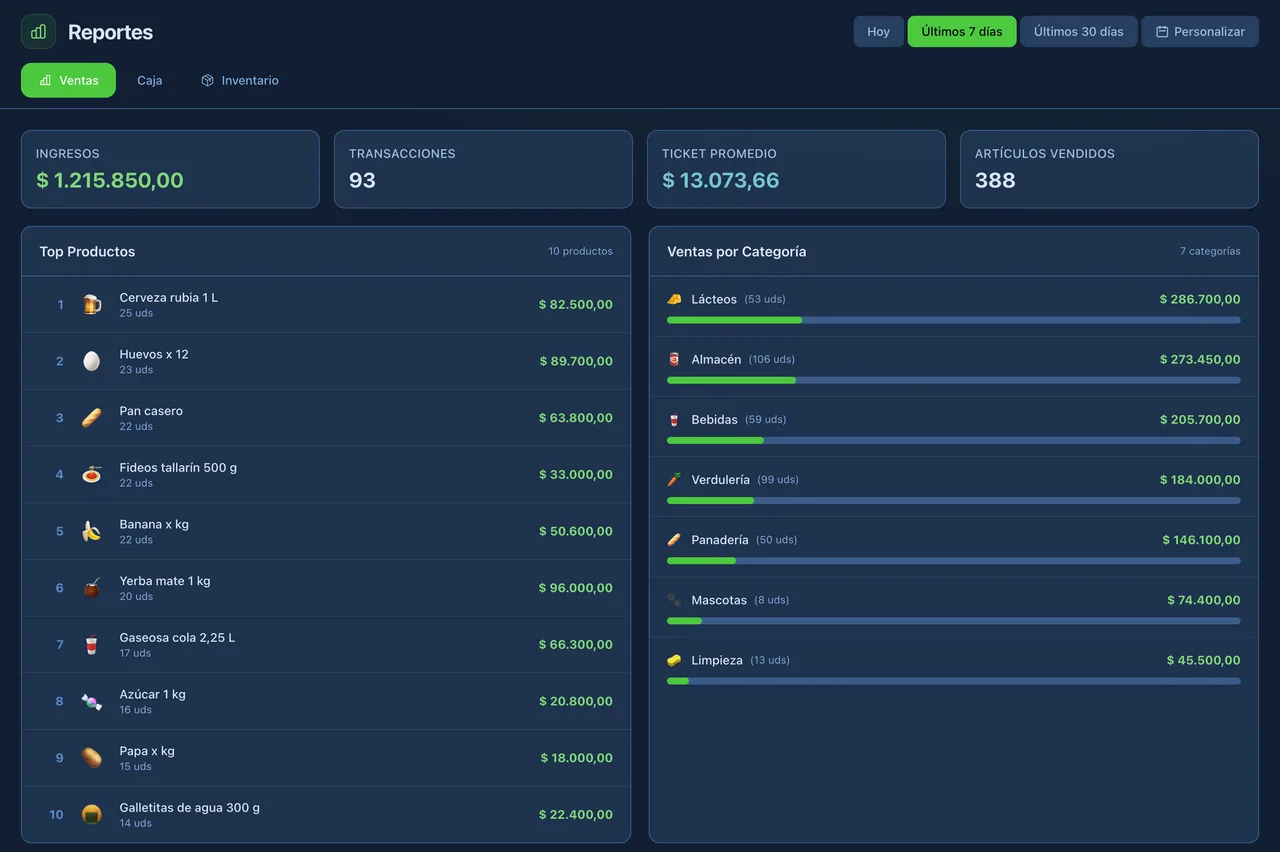Click the Galletitas de agua 300 g name

point(189,807)
